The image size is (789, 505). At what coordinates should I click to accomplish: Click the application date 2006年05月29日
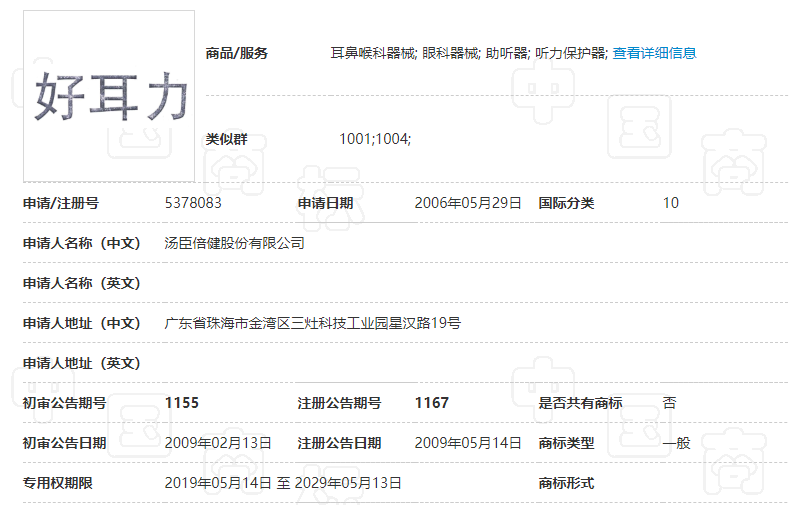coord(467,203)
